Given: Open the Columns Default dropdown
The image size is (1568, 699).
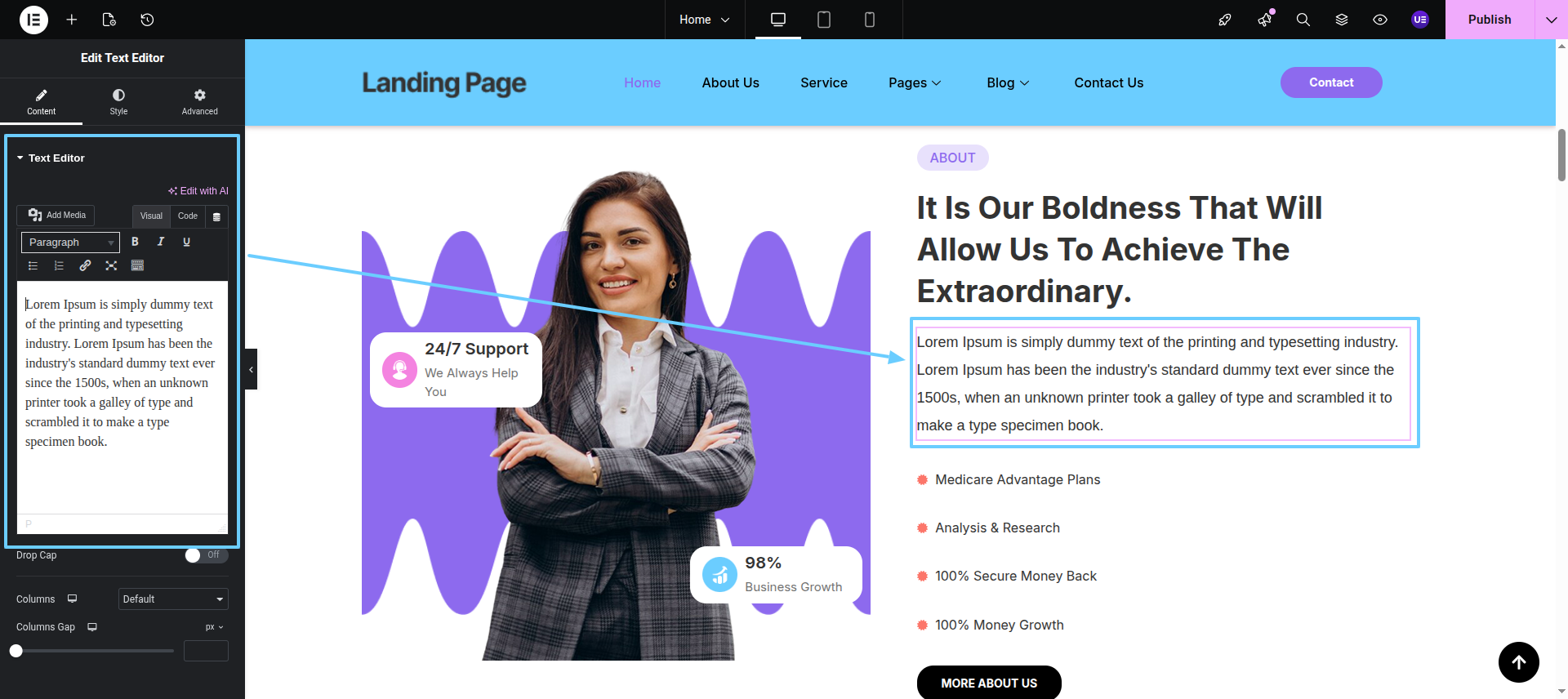Looking at the screenshot, I should [x=173, y=599].
